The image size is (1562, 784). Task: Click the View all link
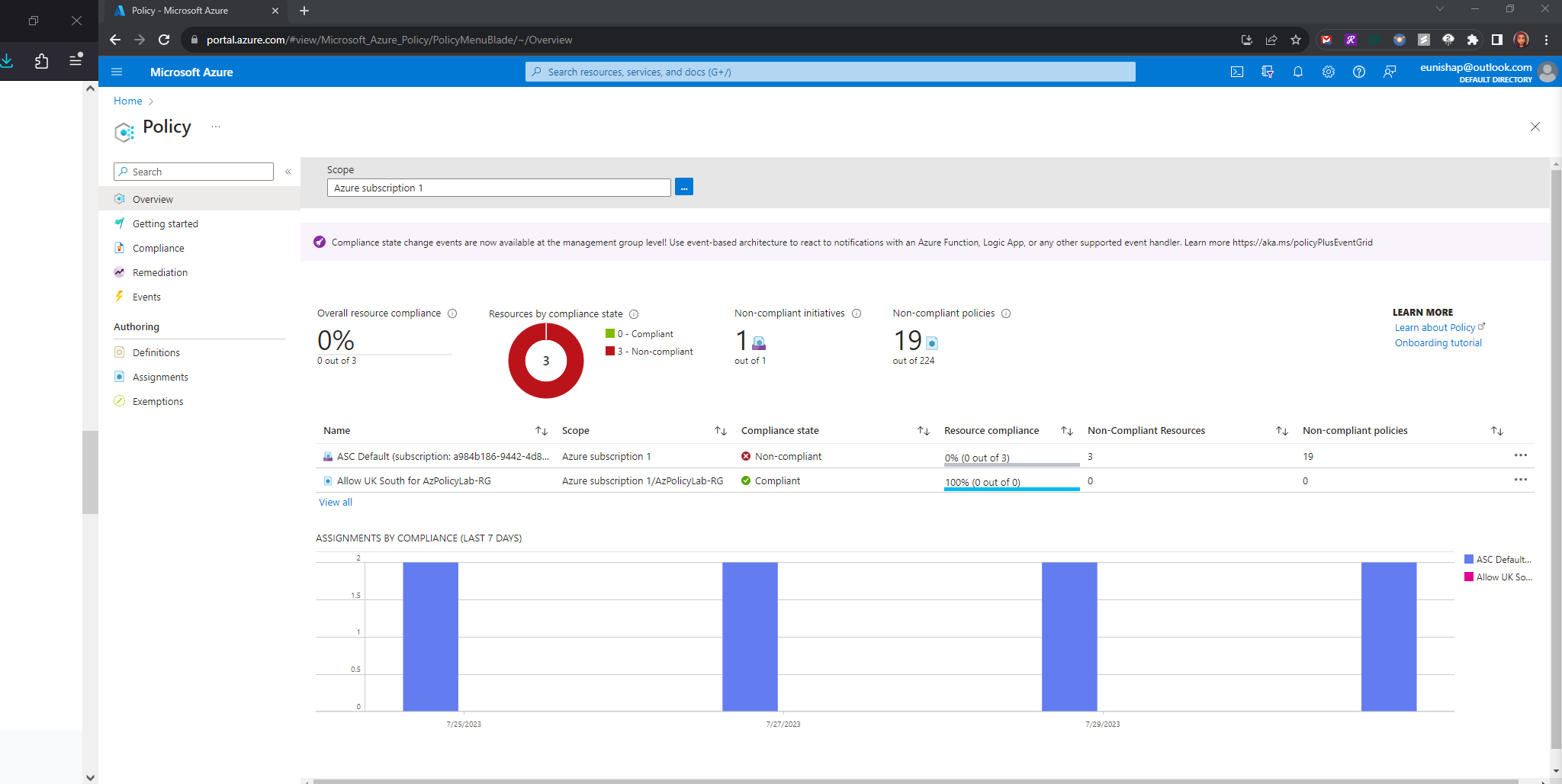[x=336, y=503]
